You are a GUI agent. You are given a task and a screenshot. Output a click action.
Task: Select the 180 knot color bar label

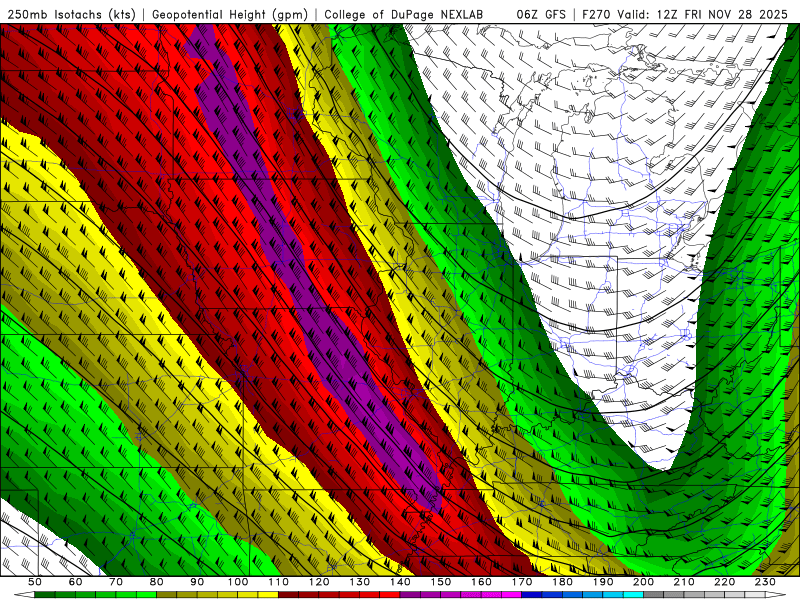(x=562, y=582)
